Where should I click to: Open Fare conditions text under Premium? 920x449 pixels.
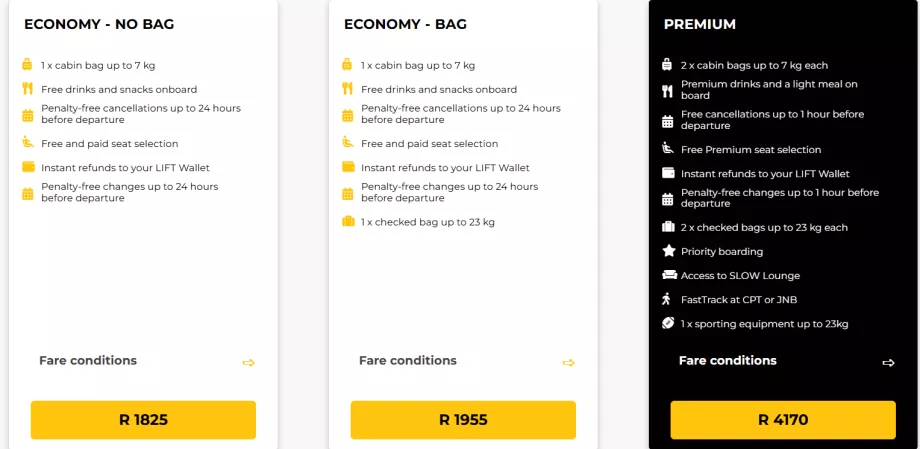coord(727,361)
